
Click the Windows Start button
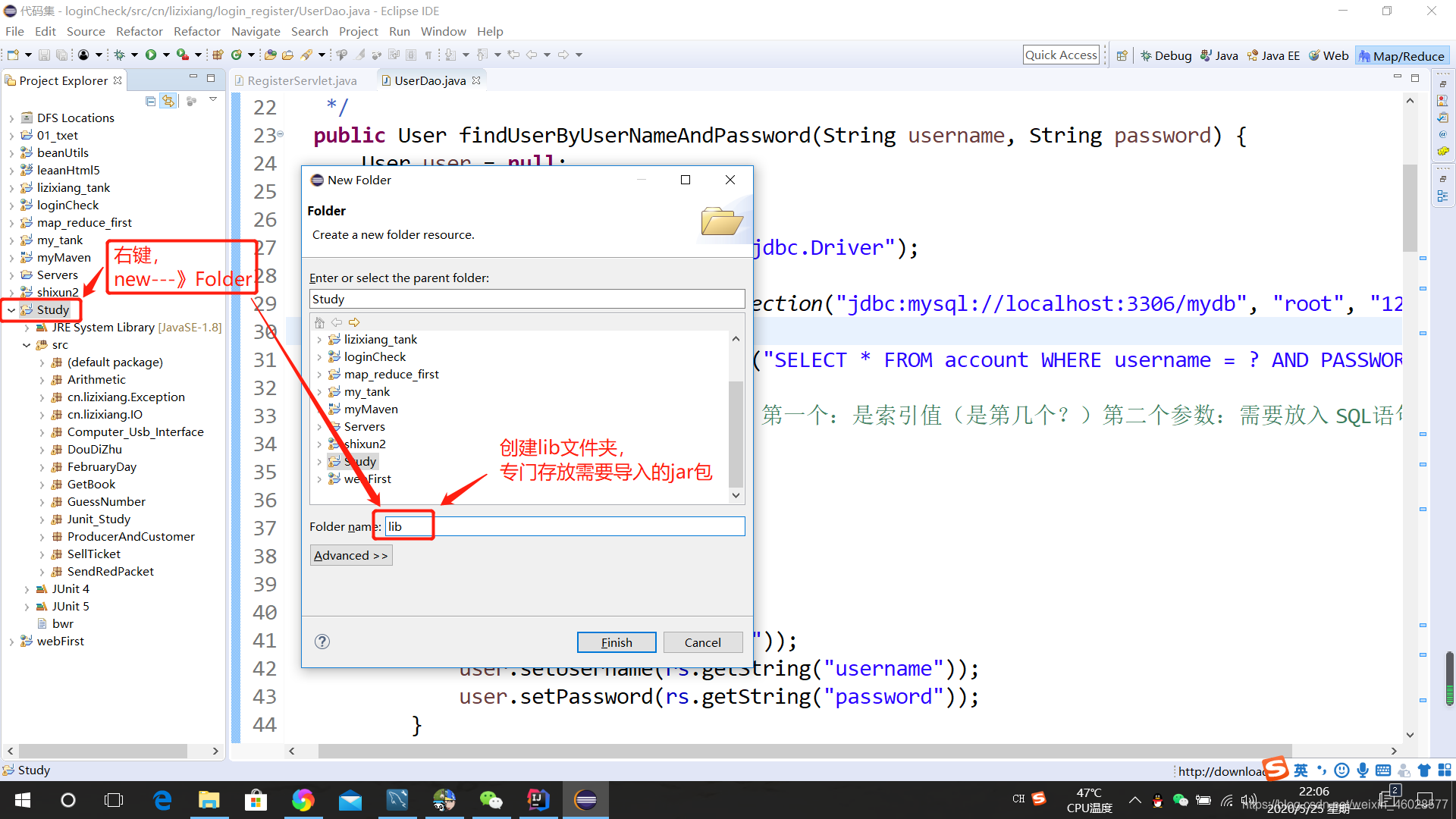click(22, 800)
